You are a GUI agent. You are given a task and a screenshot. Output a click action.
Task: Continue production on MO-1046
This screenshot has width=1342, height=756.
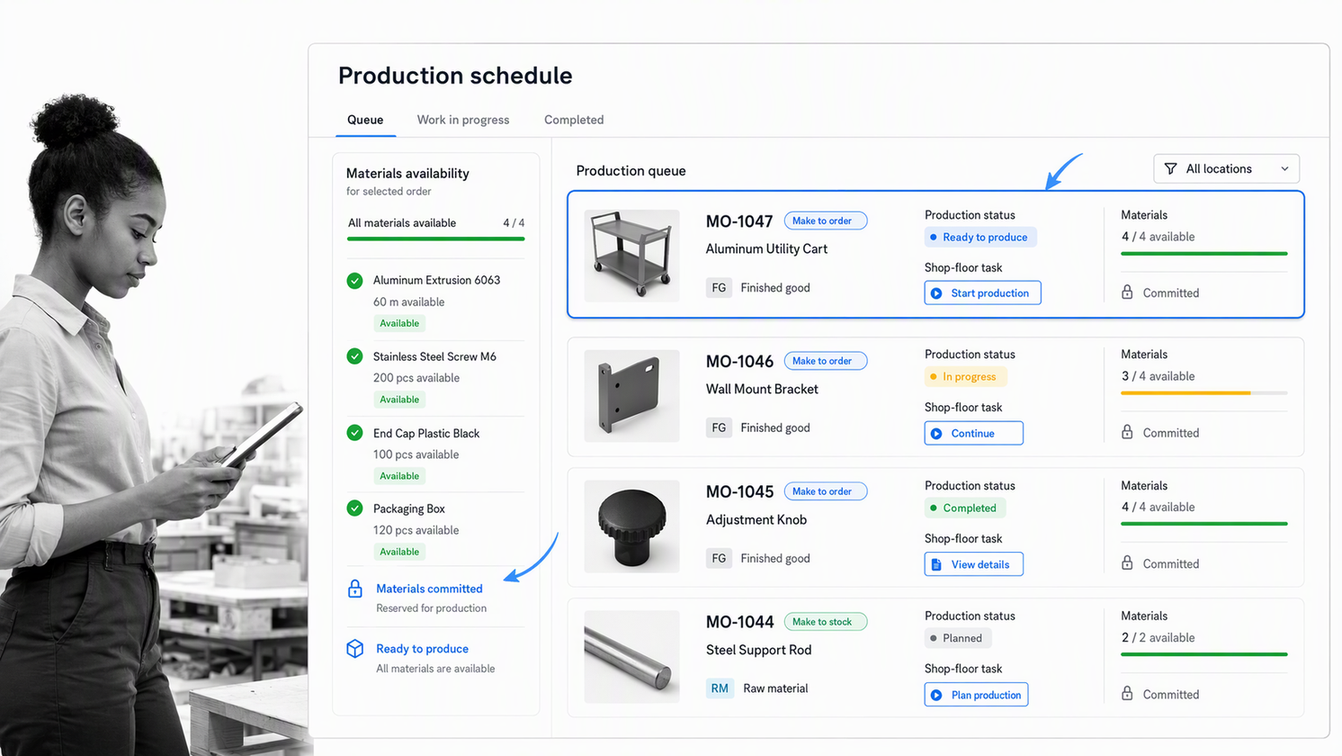[974, 434]
